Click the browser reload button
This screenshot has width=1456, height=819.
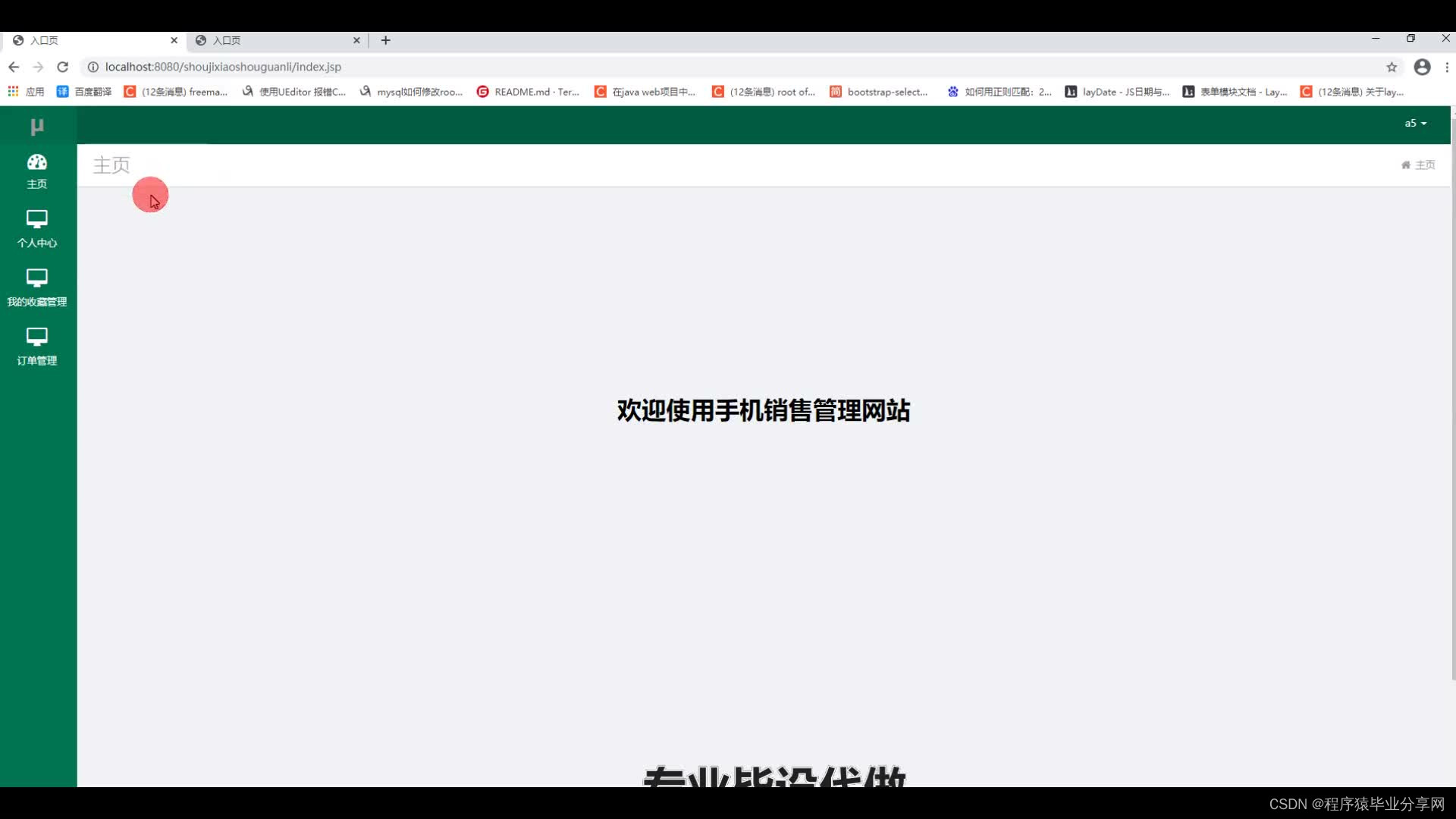coord(63,67)
